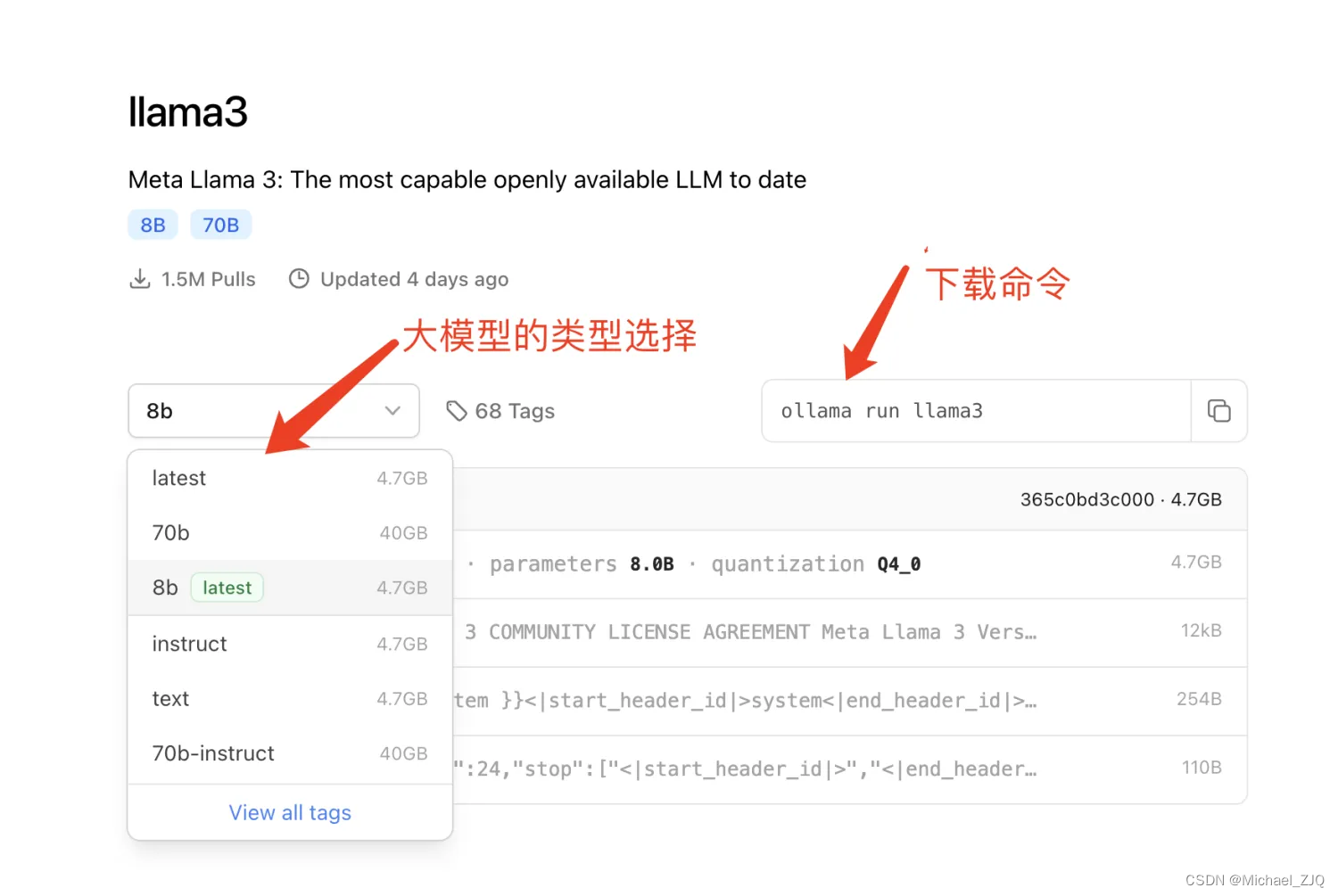Open the COMMUNITY LICENSE AGREEMENT file row
The height and width of the screenshot is (896, 1338).
[x=849, y=632]
